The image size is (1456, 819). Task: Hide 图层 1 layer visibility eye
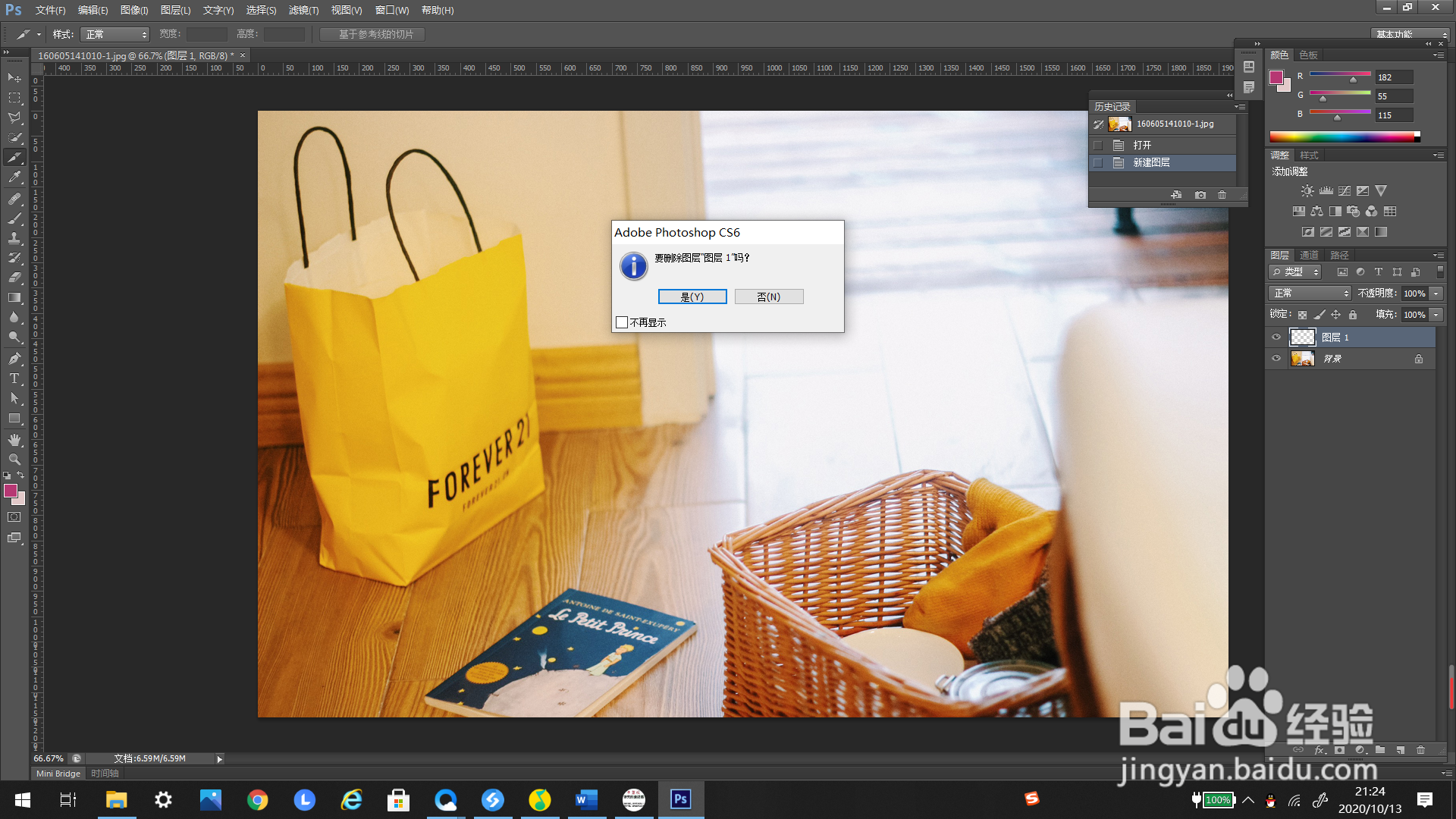[x=1276, y=337]
